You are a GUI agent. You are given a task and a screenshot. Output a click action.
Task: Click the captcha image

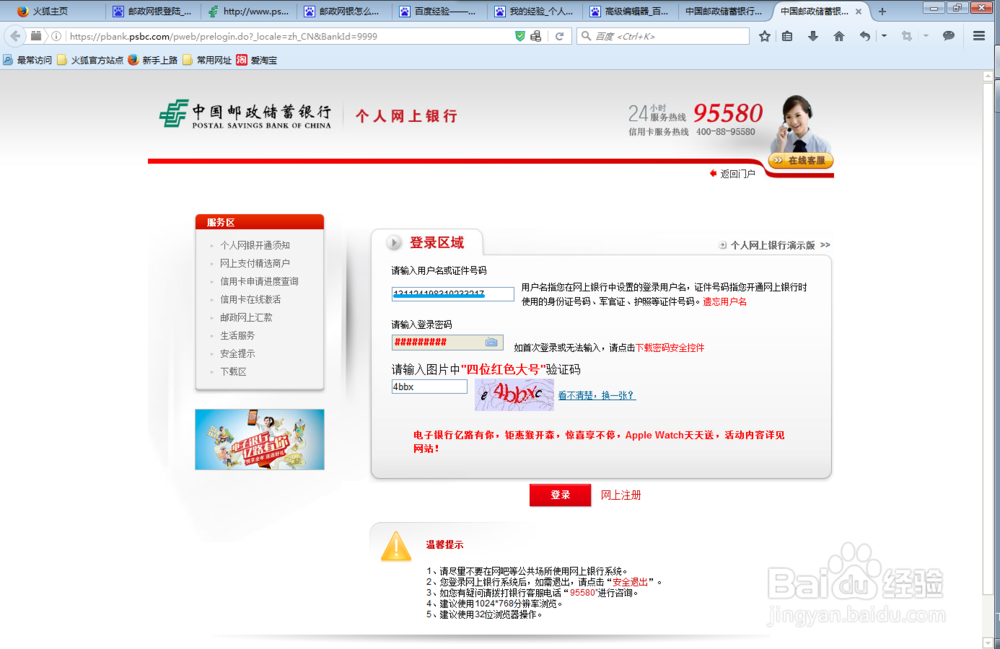514,395
